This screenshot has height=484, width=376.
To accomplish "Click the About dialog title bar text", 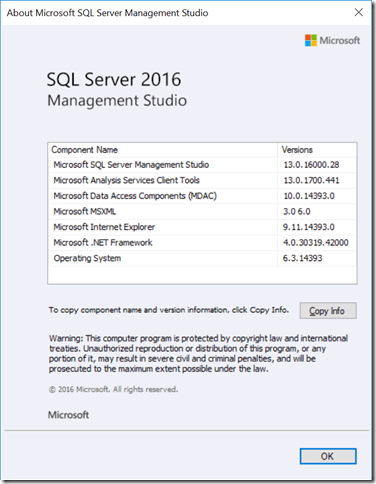I will pyautogui.click(x=107, y=13).
